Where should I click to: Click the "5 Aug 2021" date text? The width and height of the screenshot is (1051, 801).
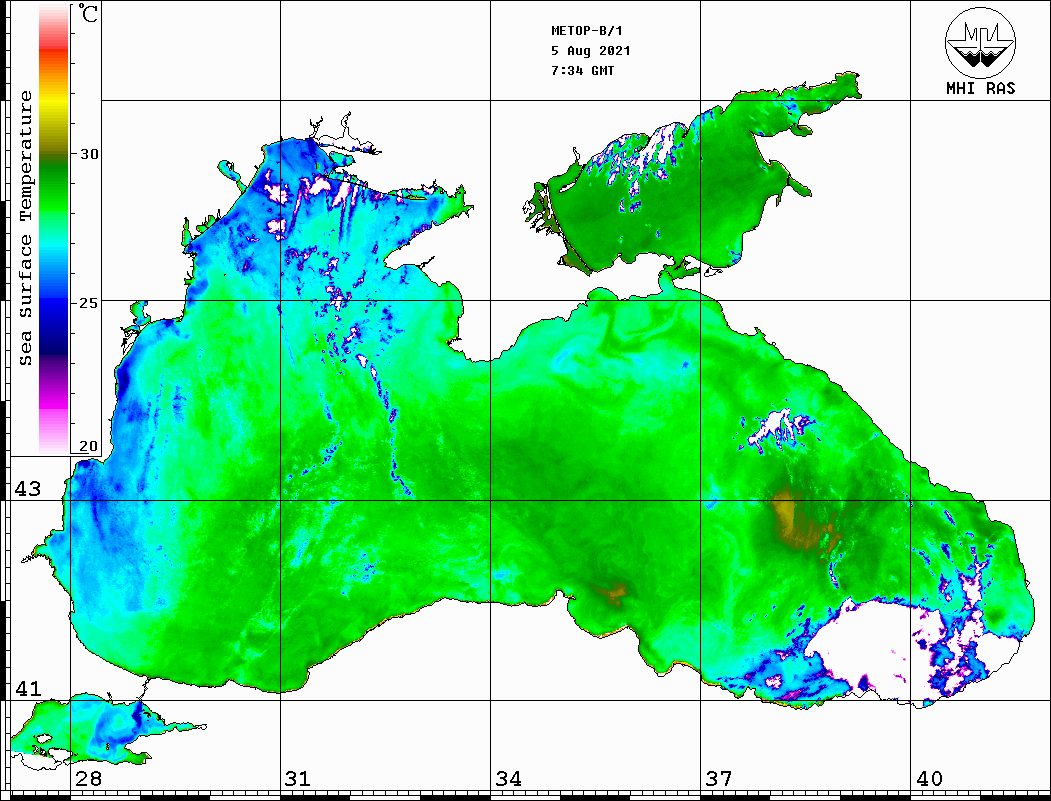tap(590, 51)
